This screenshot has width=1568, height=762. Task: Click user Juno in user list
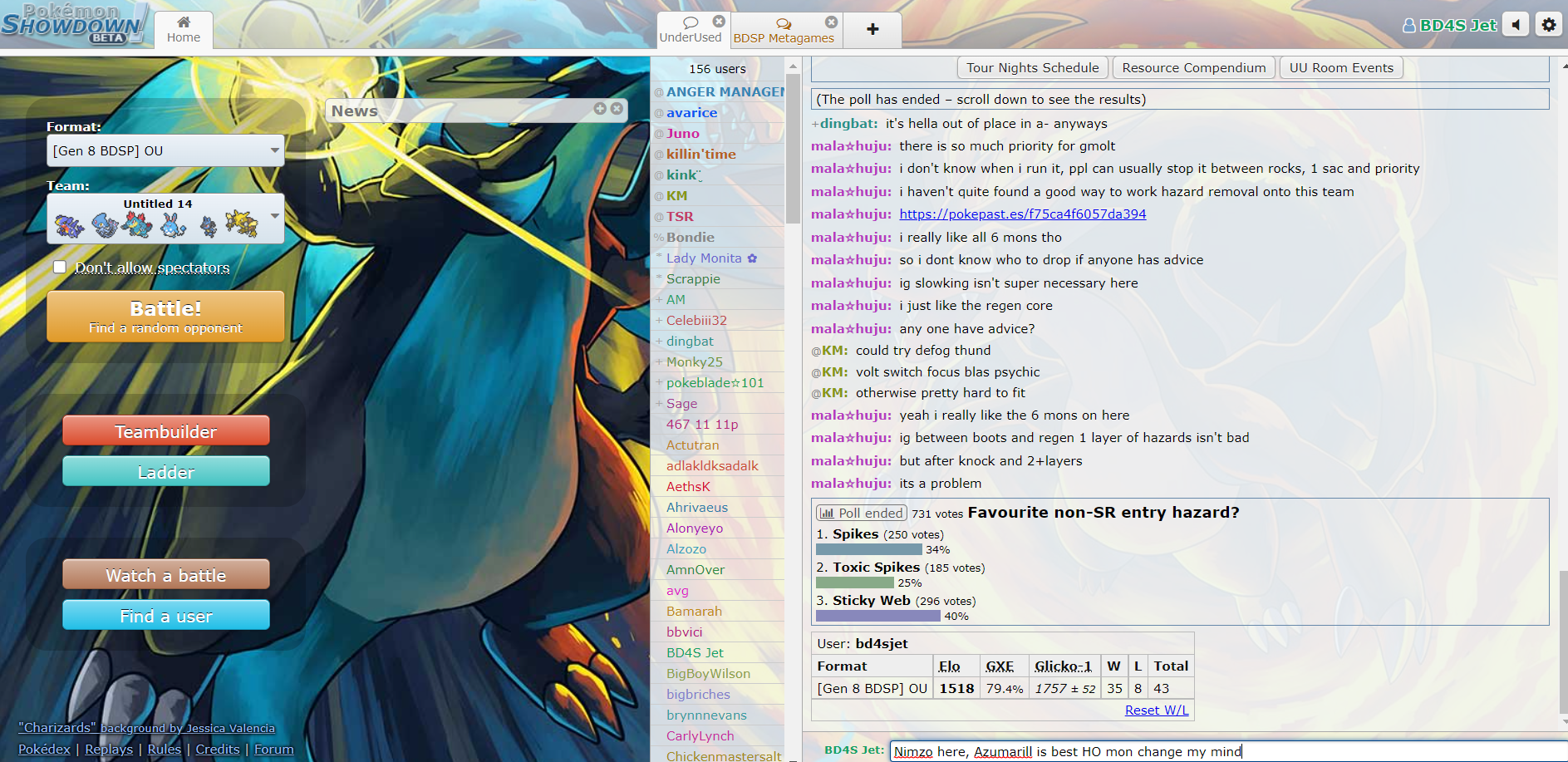[720, 133]
